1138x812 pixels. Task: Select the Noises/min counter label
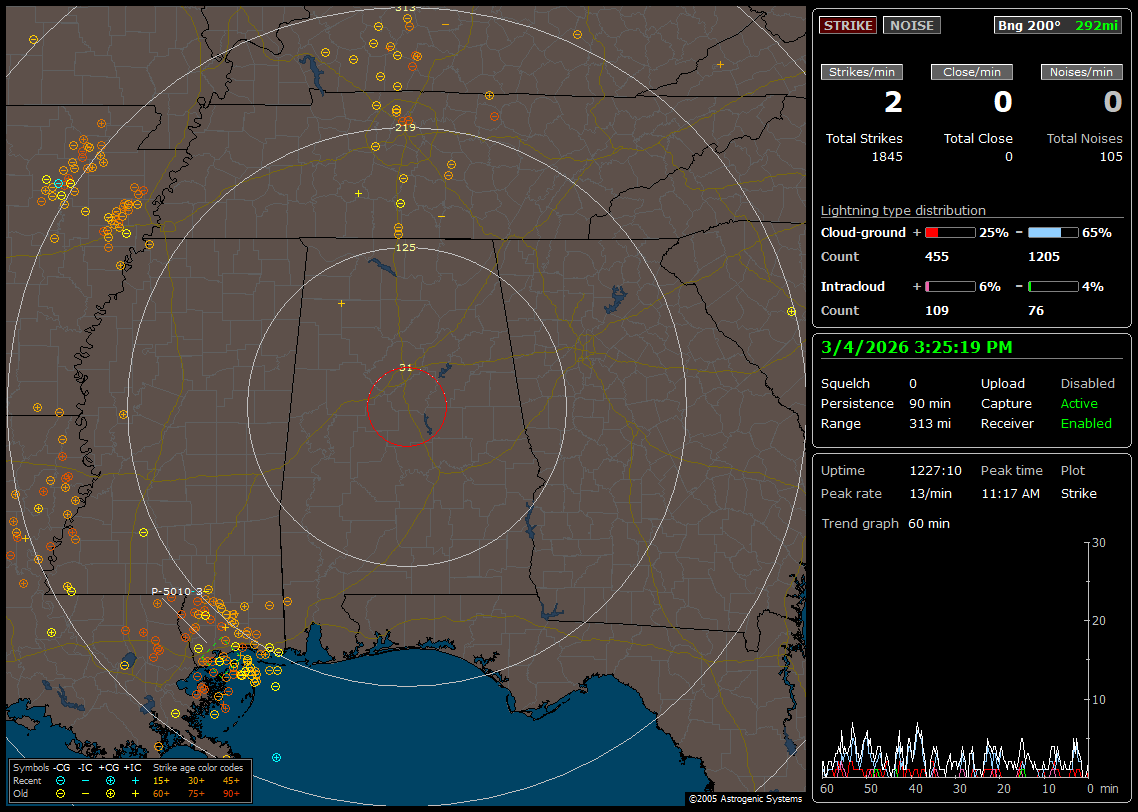1081,72
